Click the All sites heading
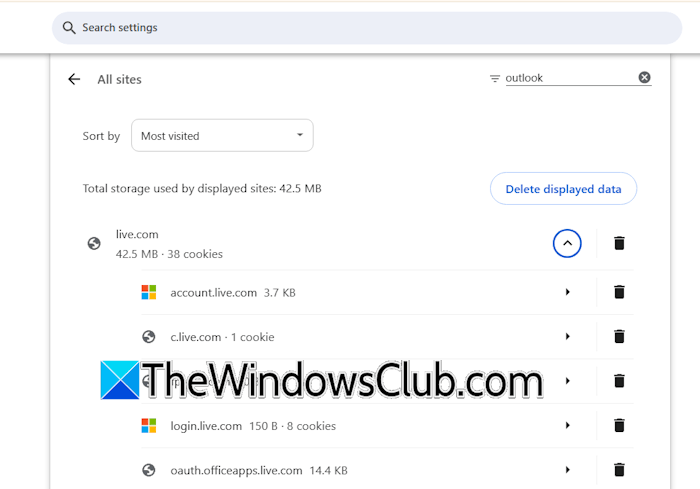 click(119, 79)
